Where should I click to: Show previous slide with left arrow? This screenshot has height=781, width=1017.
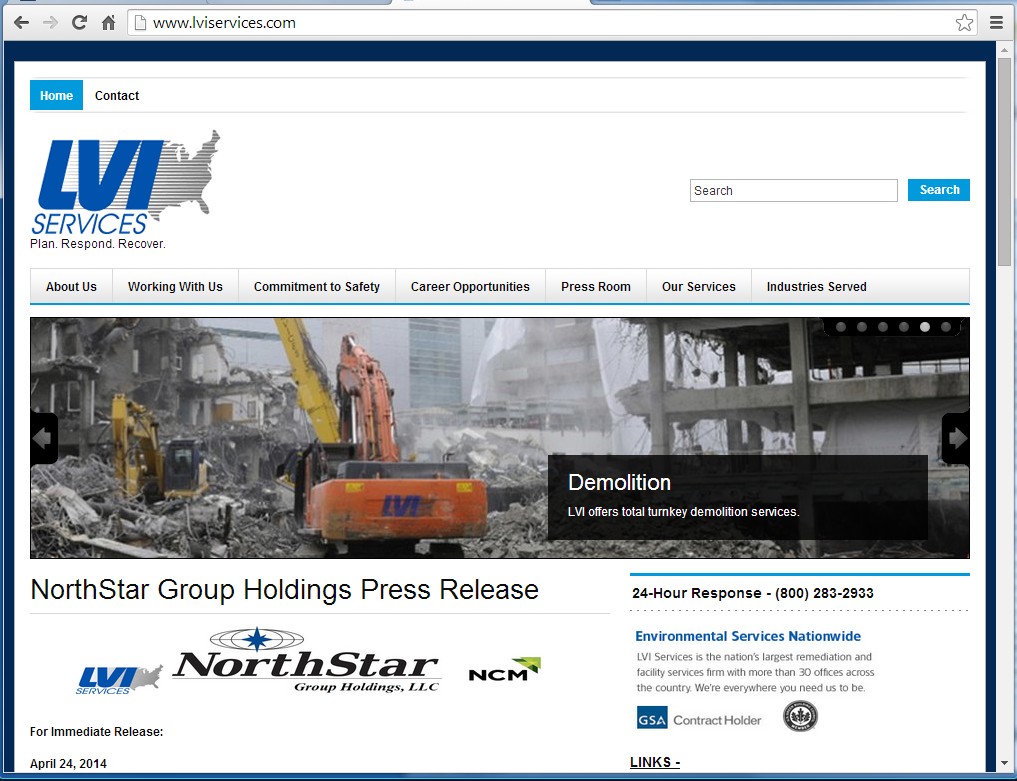(43, 439)
